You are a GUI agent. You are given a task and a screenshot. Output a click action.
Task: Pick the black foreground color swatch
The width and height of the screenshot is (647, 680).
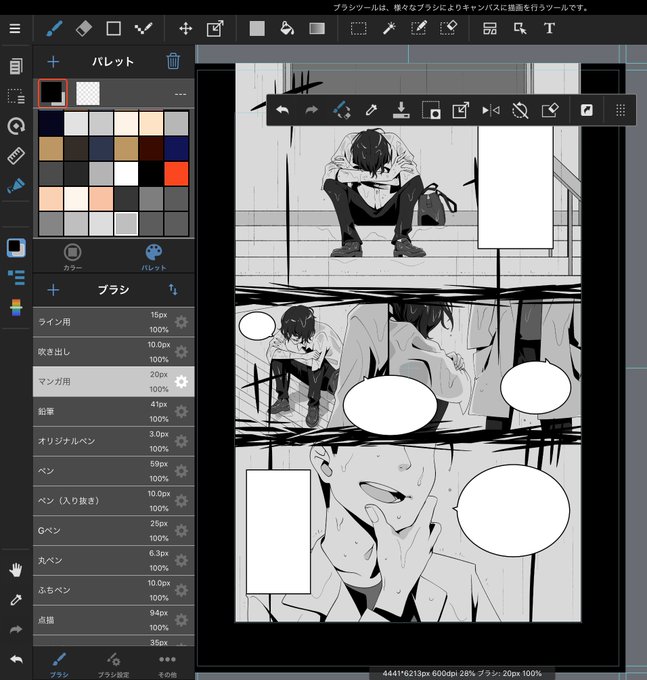pyautogui.click(x=53, y=93)
